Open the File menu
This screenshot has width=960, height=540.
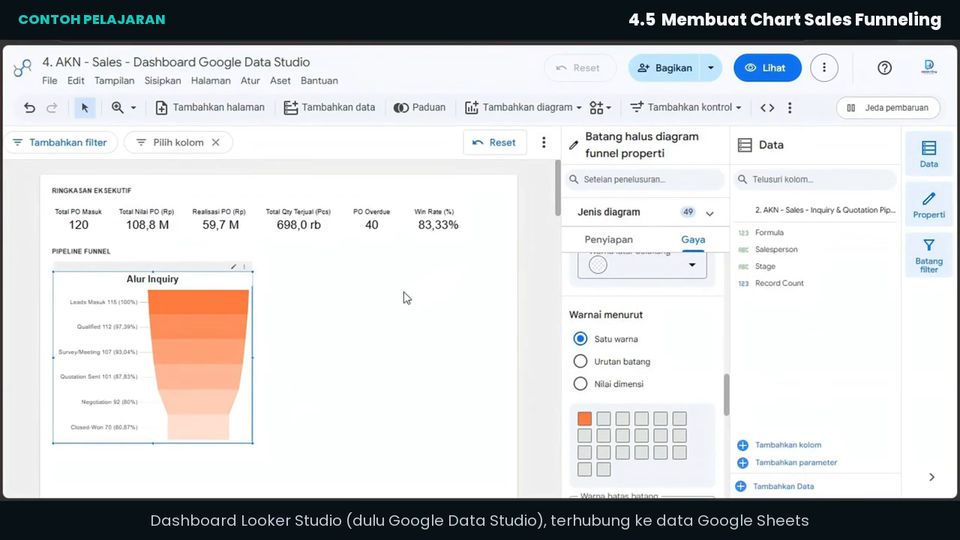tap(50, 81)
